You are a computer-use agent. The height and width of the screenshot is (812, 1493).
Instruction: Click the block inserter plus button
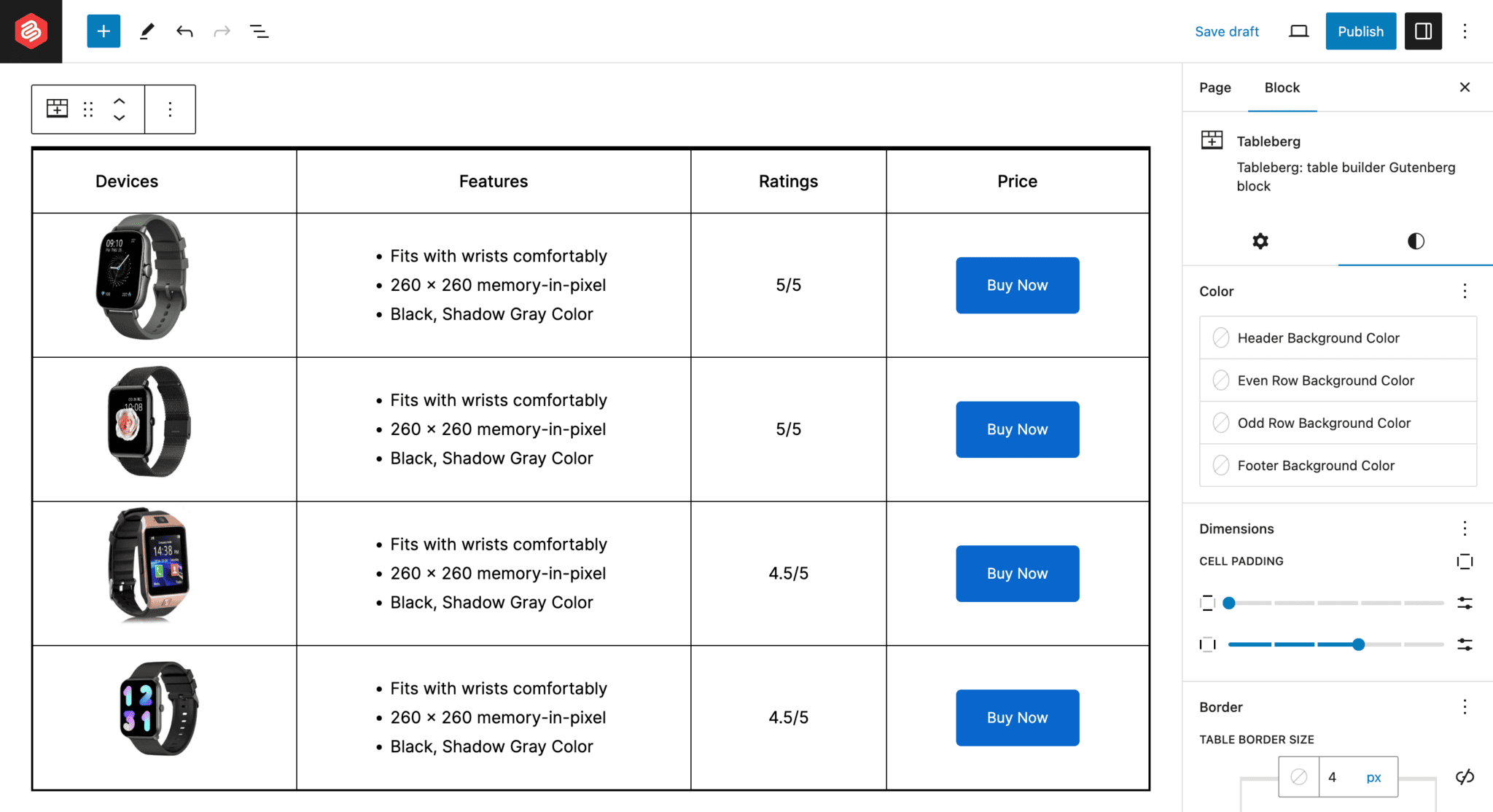(x=104, y=31)
